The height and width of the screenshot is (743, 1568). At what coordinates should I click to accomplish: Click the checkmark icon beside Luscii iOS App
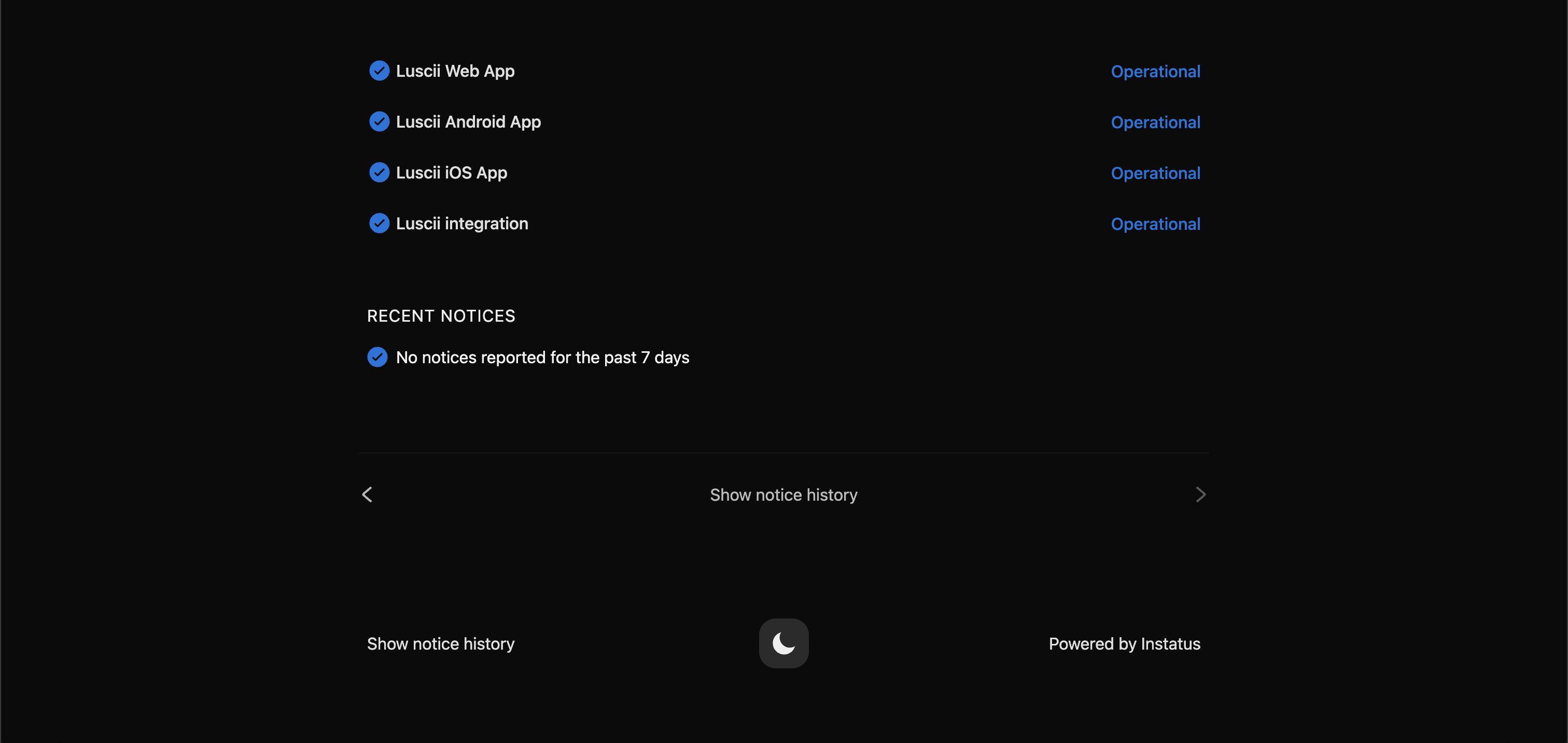pyautogui.click(x=379, y=172)
